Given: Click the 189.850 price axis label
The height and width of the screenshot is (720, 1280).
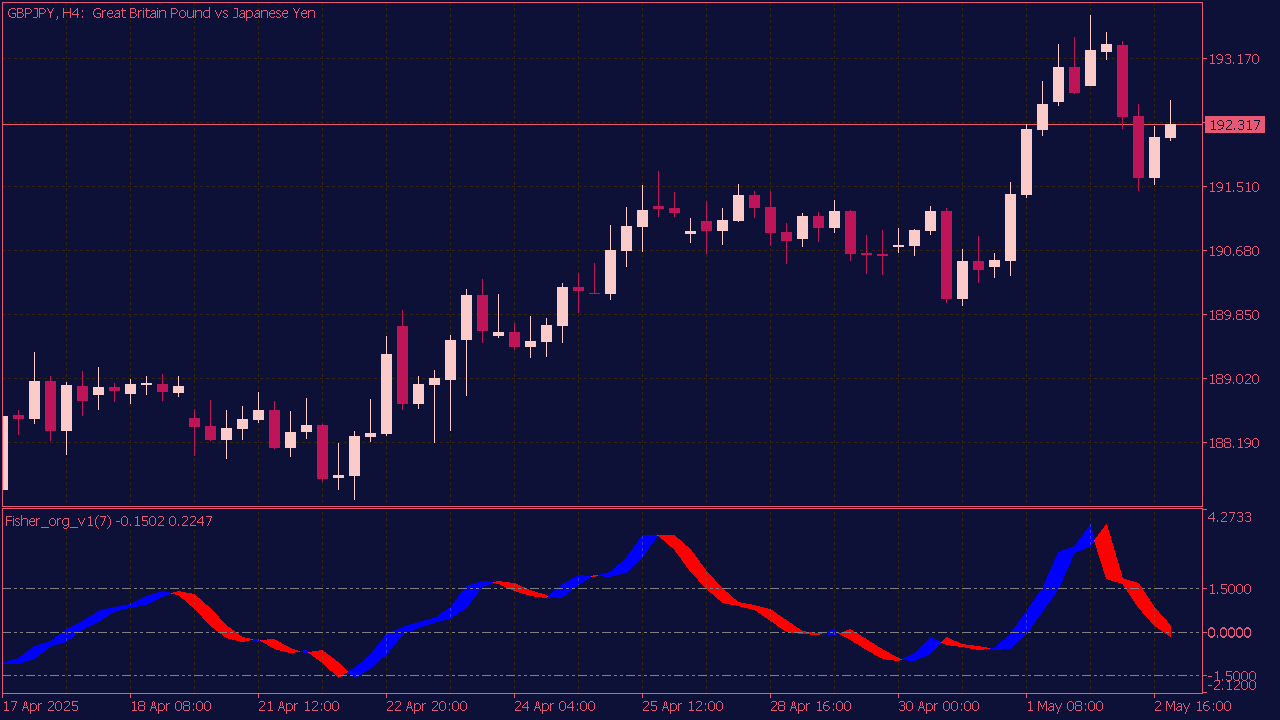Looking at the screenshot, I should coord(1234,315).
